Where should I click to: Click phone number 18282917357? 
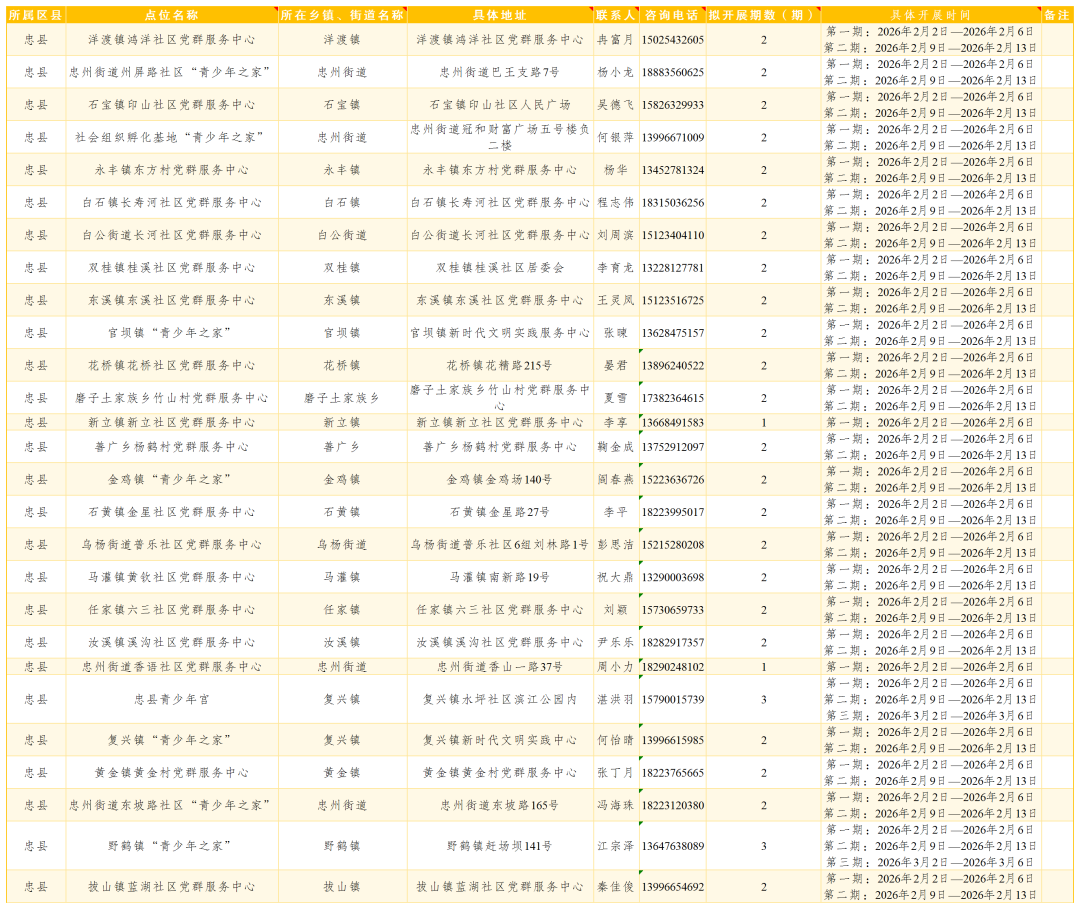(x=673, y=642)
